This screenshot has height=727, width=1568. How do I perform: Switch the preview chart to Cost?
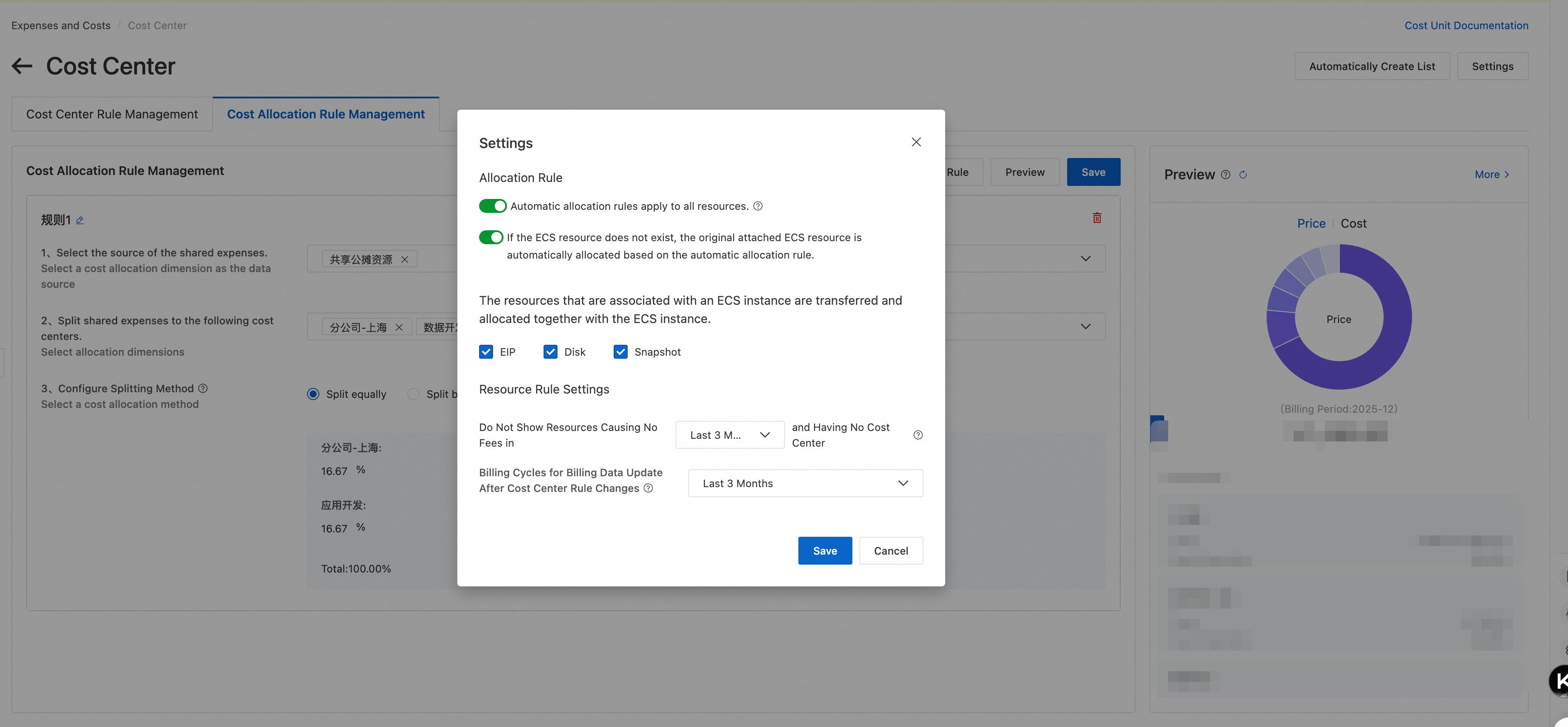coord(1353,223)
